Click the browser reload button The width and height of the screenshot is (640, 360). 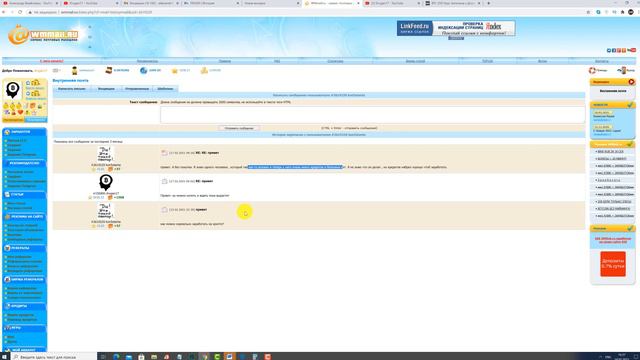pyautogui.click(x=20, y=12)
